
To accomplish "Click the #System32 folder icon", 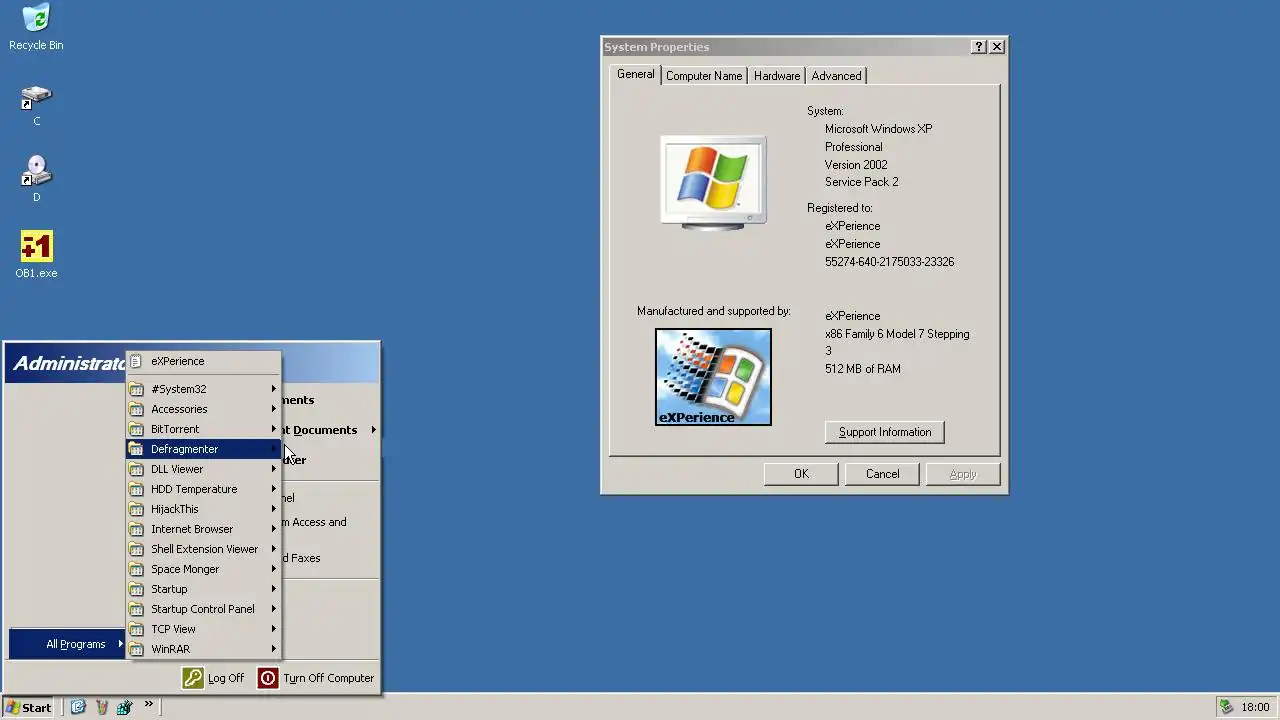I will click(137, 389).
